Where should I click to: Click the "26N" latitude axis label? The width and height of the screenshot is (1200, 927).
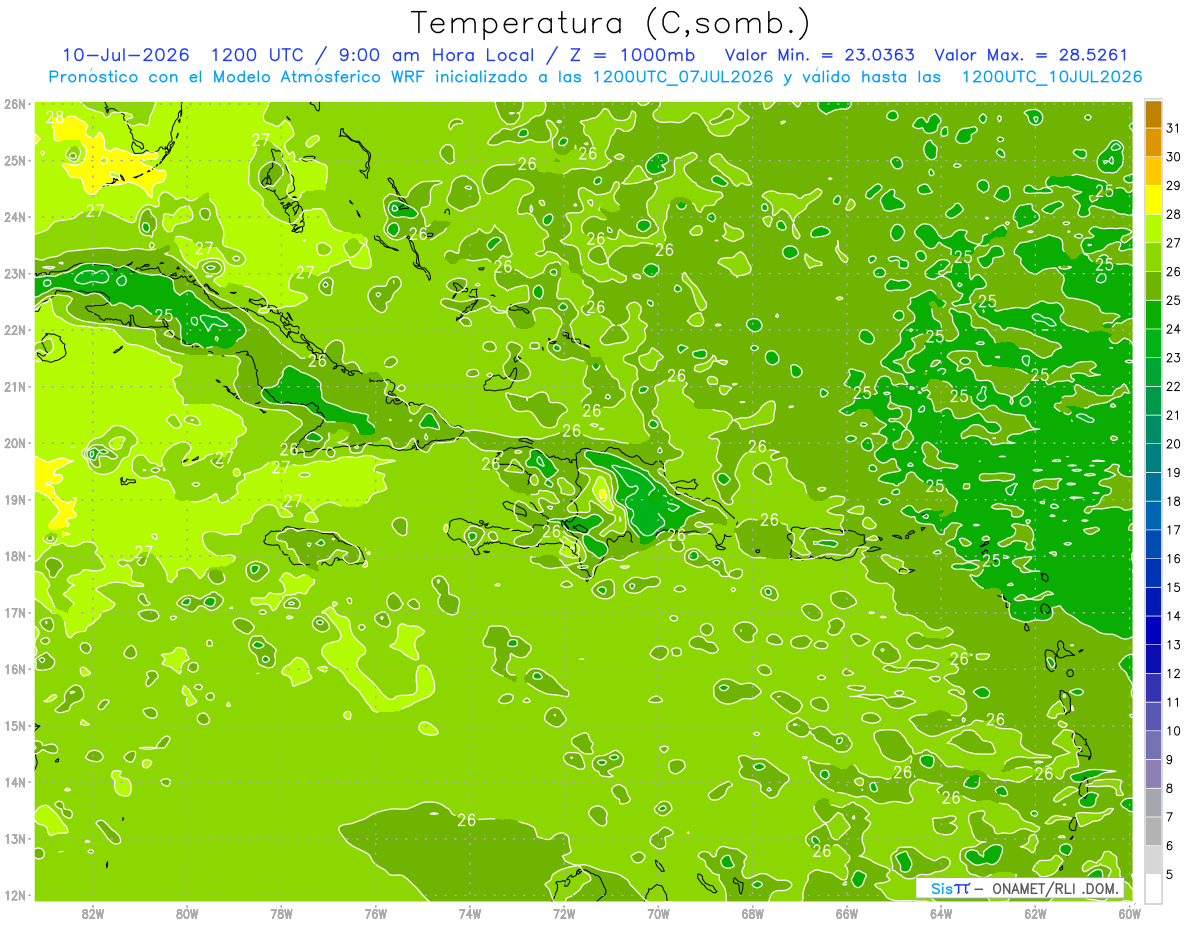pyautogui.click(x=14, y=104)
